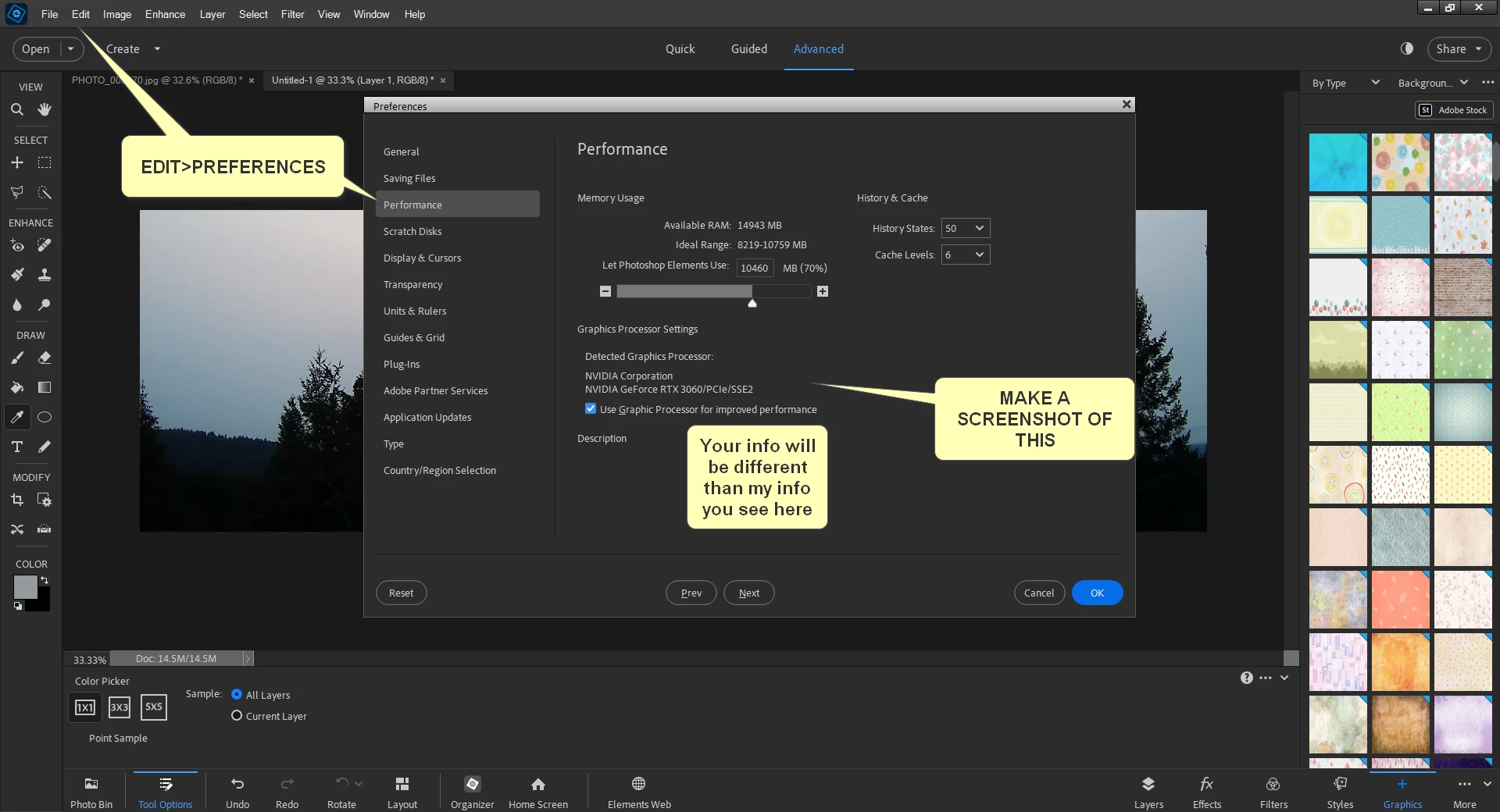Select the Lasso tool

[x=16, y=192]
